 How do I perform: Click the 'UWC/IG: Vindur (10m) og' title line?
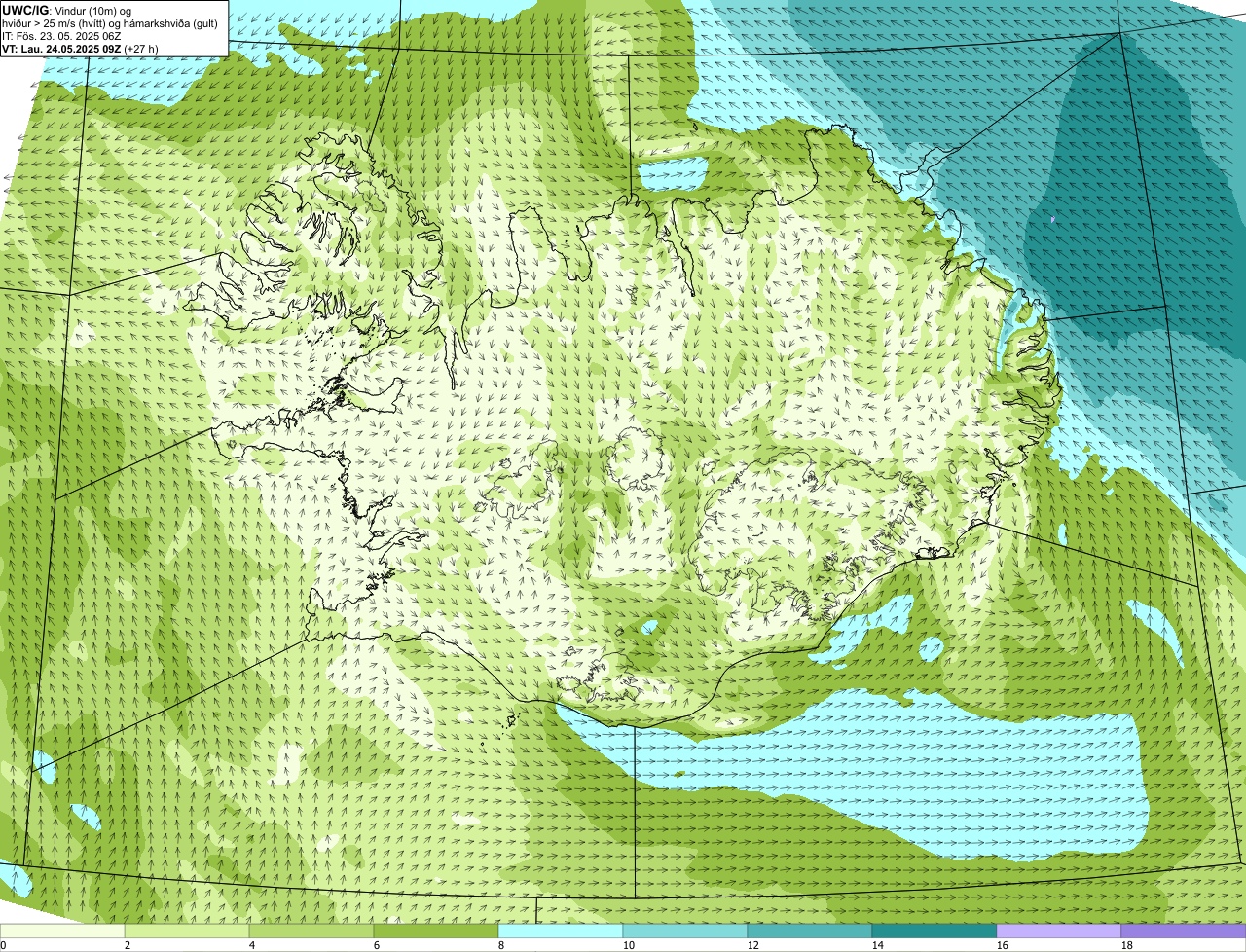pyautogui.click(x=67, y=10)
